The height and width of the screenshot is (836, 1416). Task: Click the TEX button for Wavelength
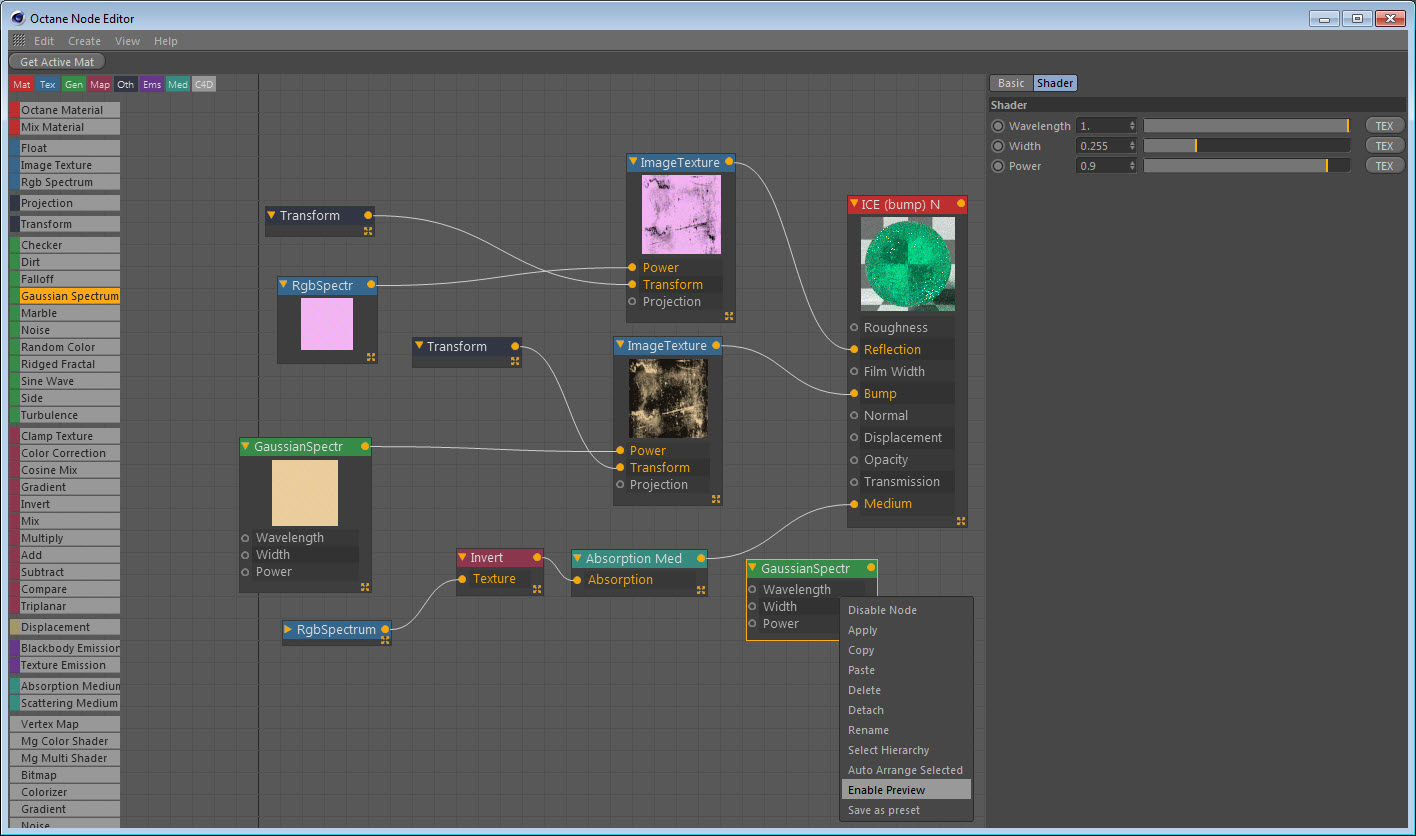(1385, 126)
